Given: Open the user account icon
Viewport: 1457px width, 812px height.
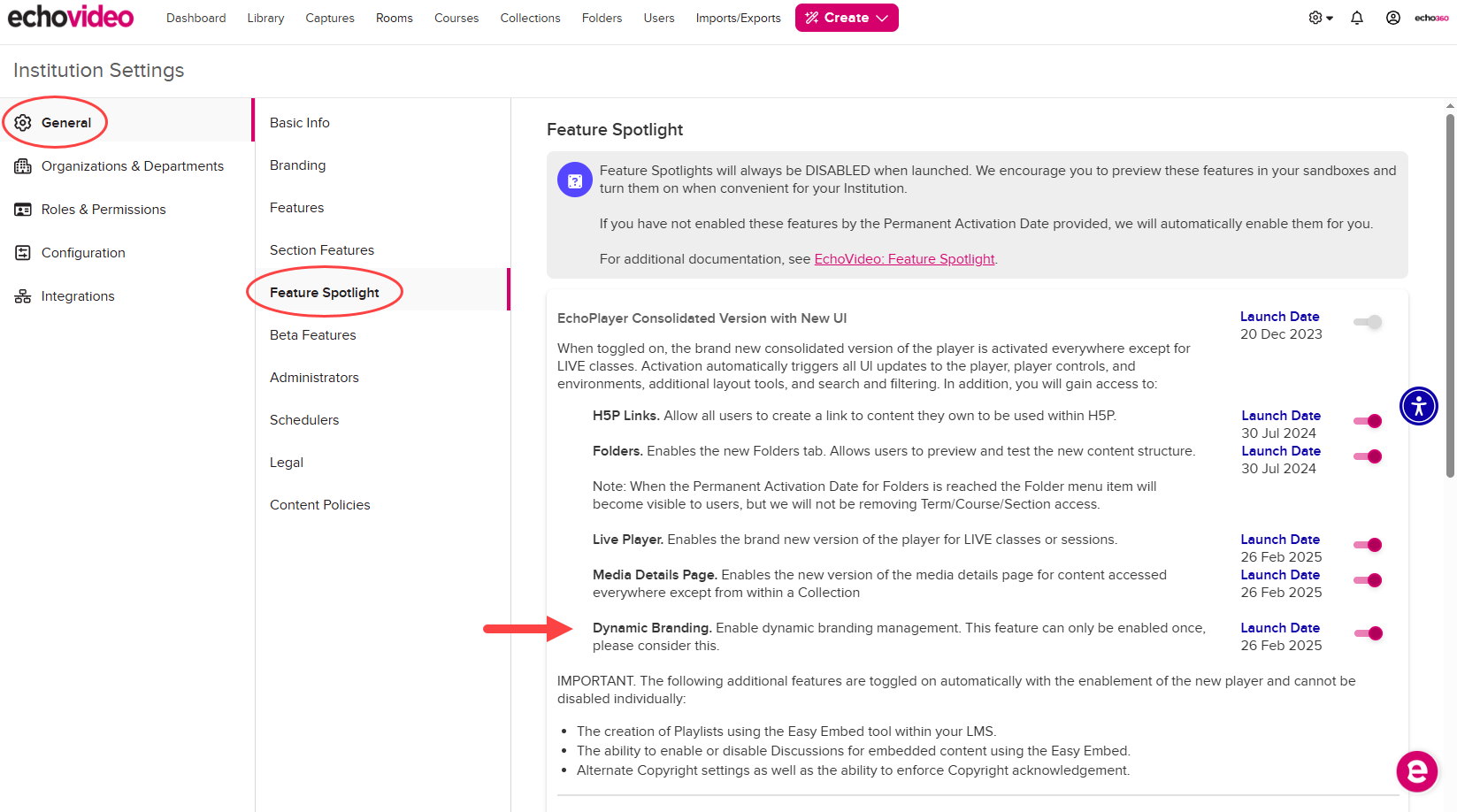Looking at the screenshot, I should coord(1392,18).
